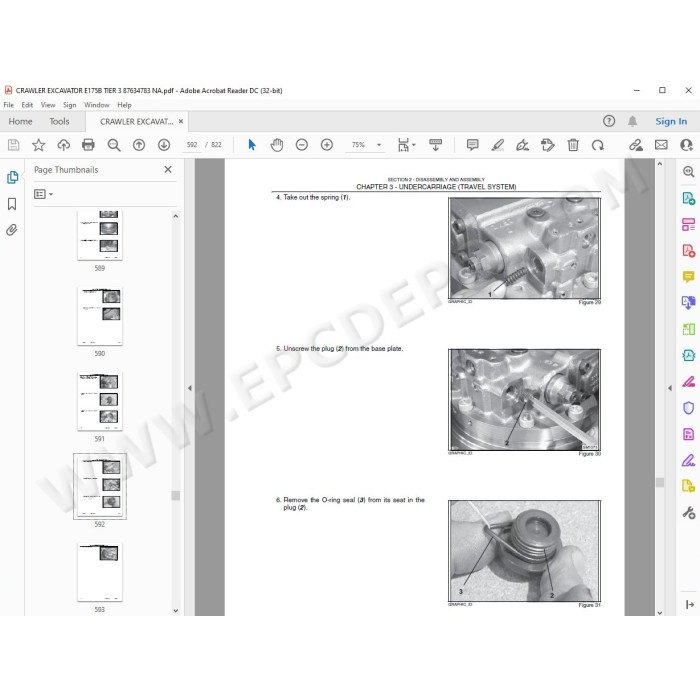
Task: Open the Comment tool in right pane
Action: click(x=688, y=277)
